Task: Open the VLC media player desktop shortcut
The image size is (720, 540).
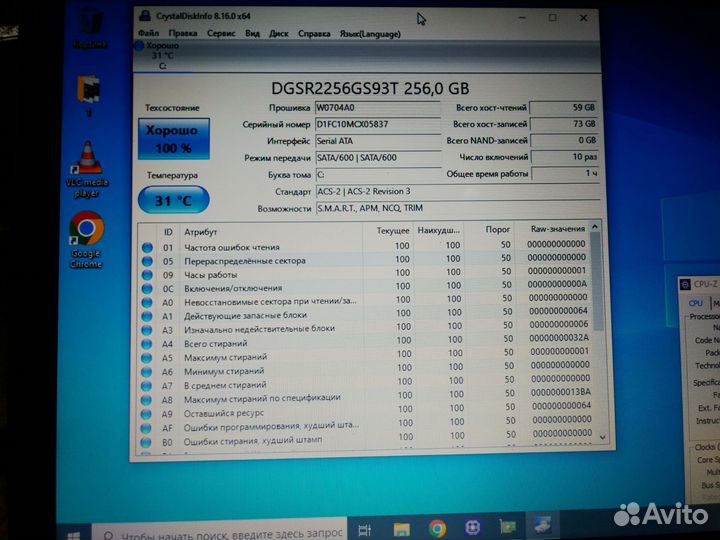Action: tap(87, 170)
